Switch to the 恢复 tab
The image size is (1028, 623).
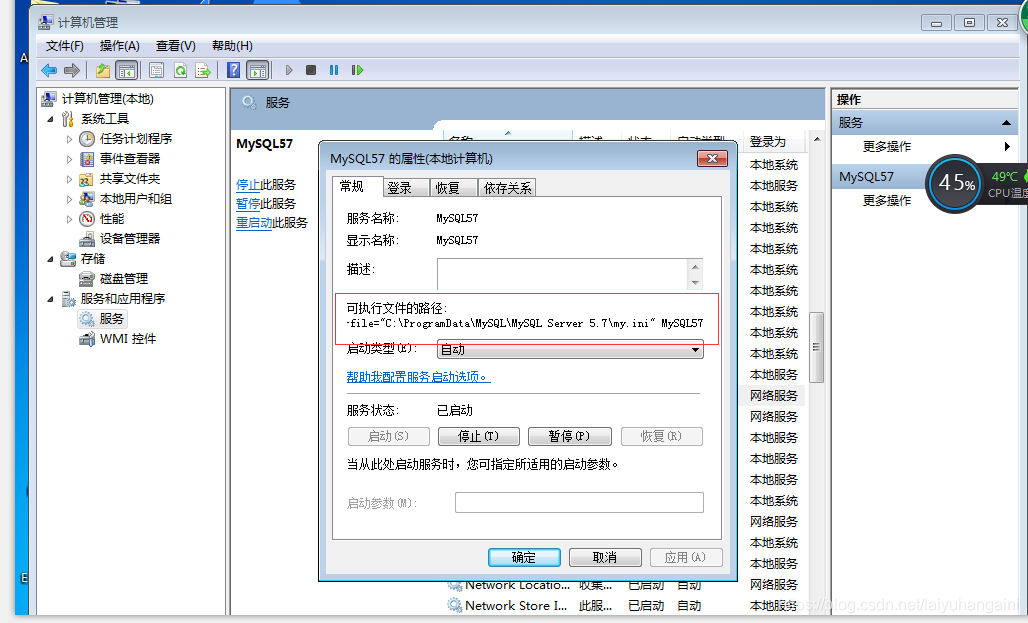click(453, 188)
